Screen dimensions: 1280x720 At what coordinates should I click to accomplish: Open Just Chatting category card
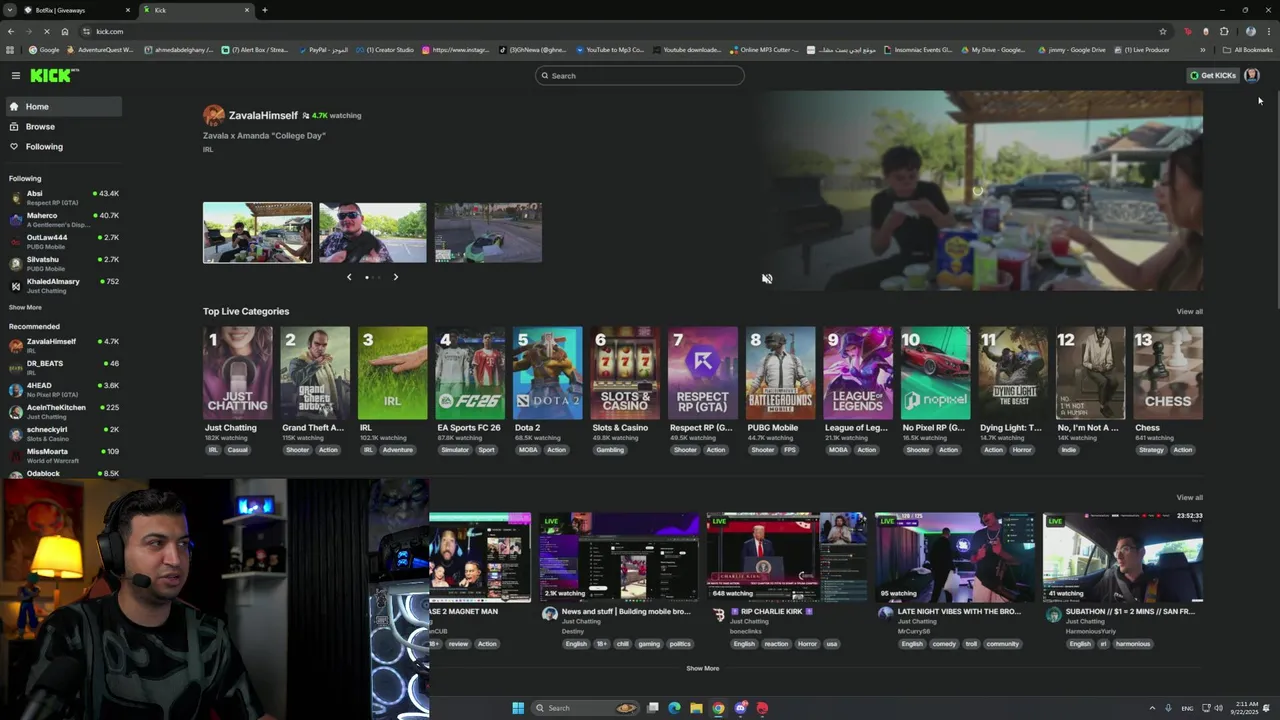[237, 373]
